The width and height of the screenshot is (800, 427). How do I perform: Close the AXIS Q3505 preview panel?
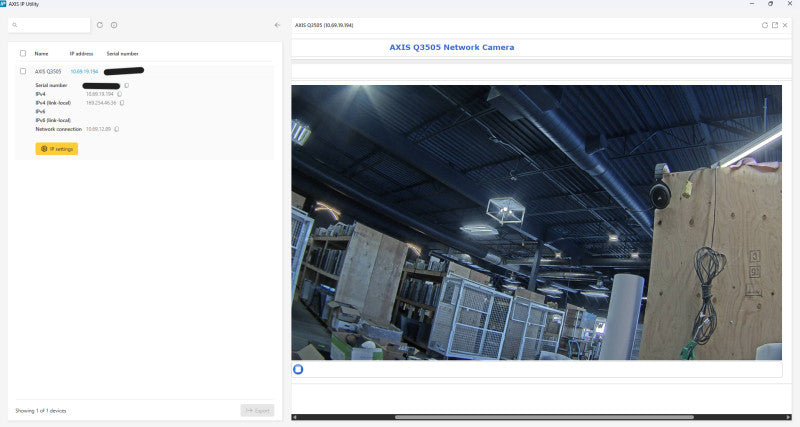click(785, 25)
